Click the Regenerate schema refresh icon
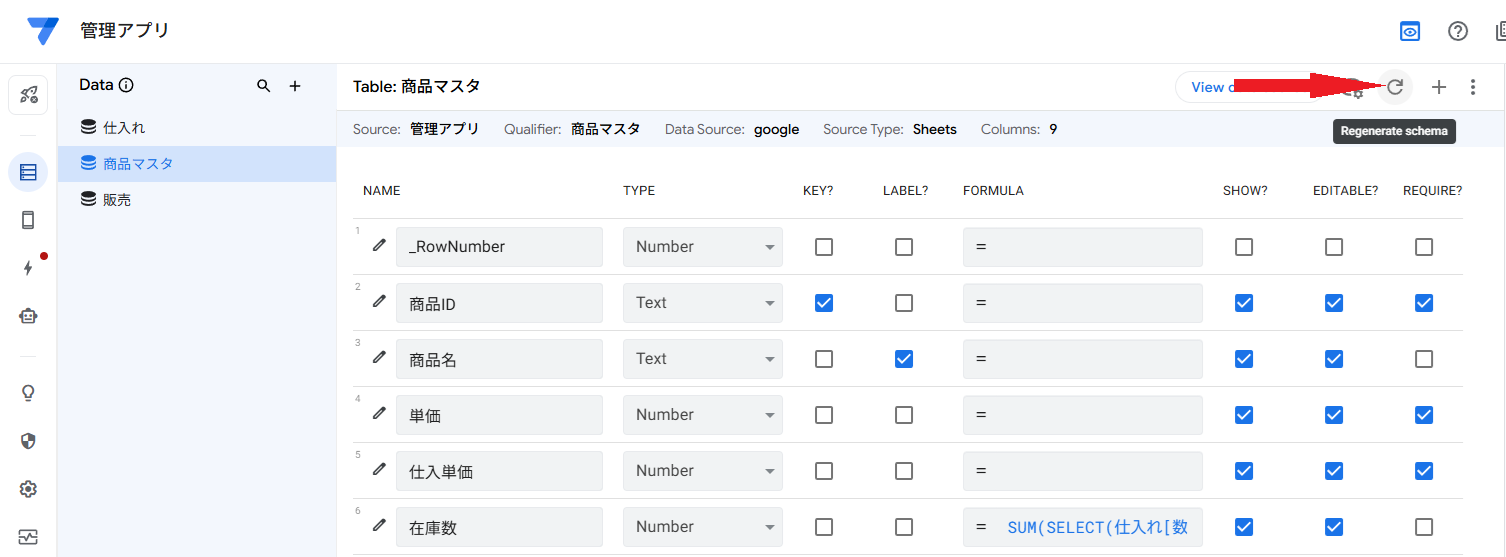 point(1395,87)
